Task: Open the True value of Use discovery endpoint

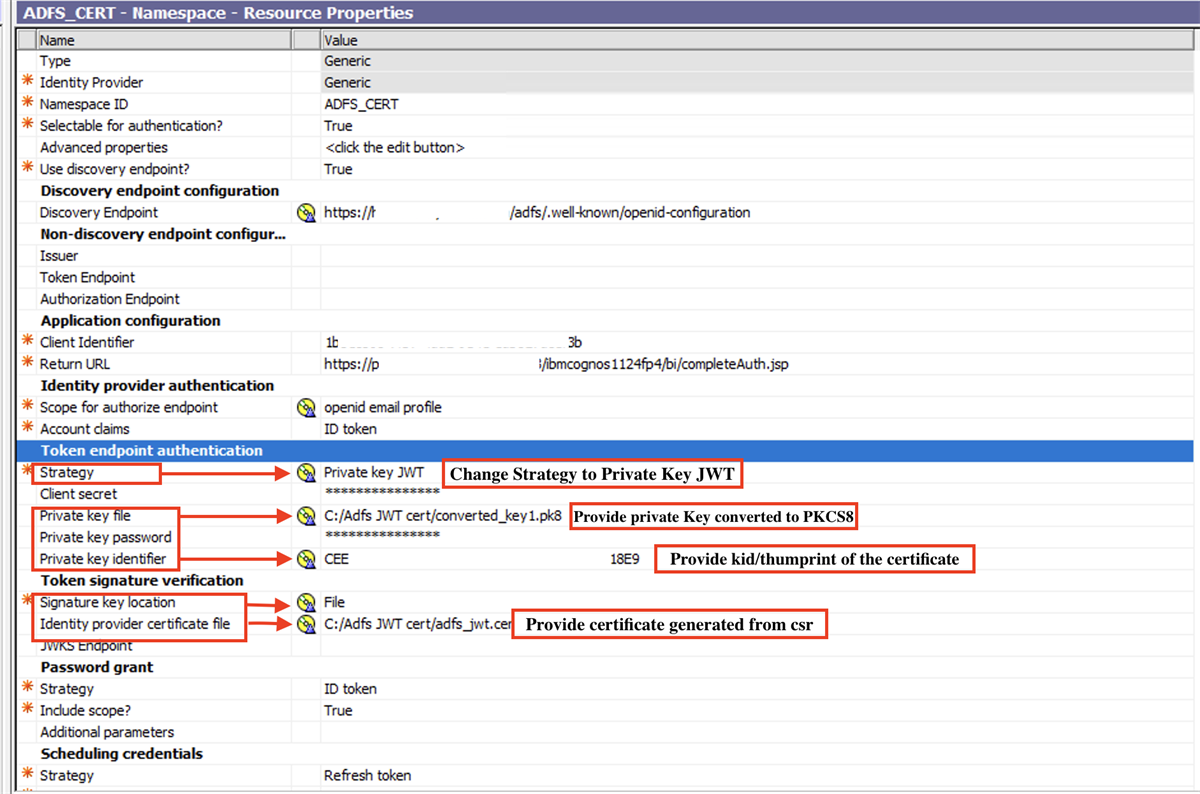Action: click(338, 169)
